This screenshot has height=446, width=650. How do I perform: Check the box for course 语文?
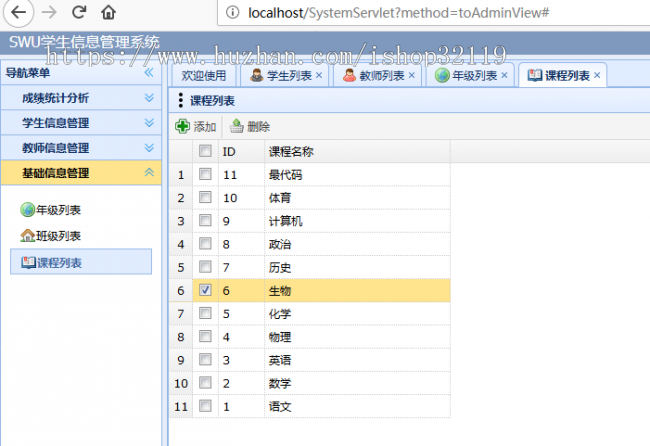(205, 406)
